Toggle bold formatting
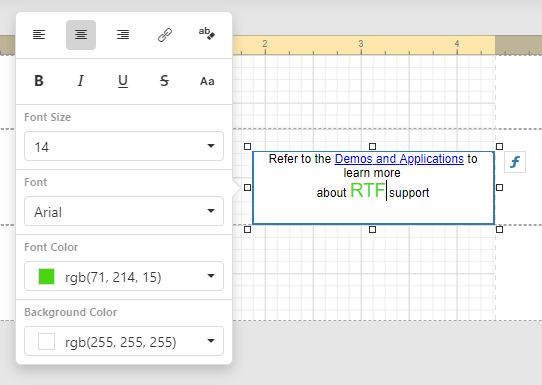Viewport: 542px width, 385px height. tap(39, 81)
